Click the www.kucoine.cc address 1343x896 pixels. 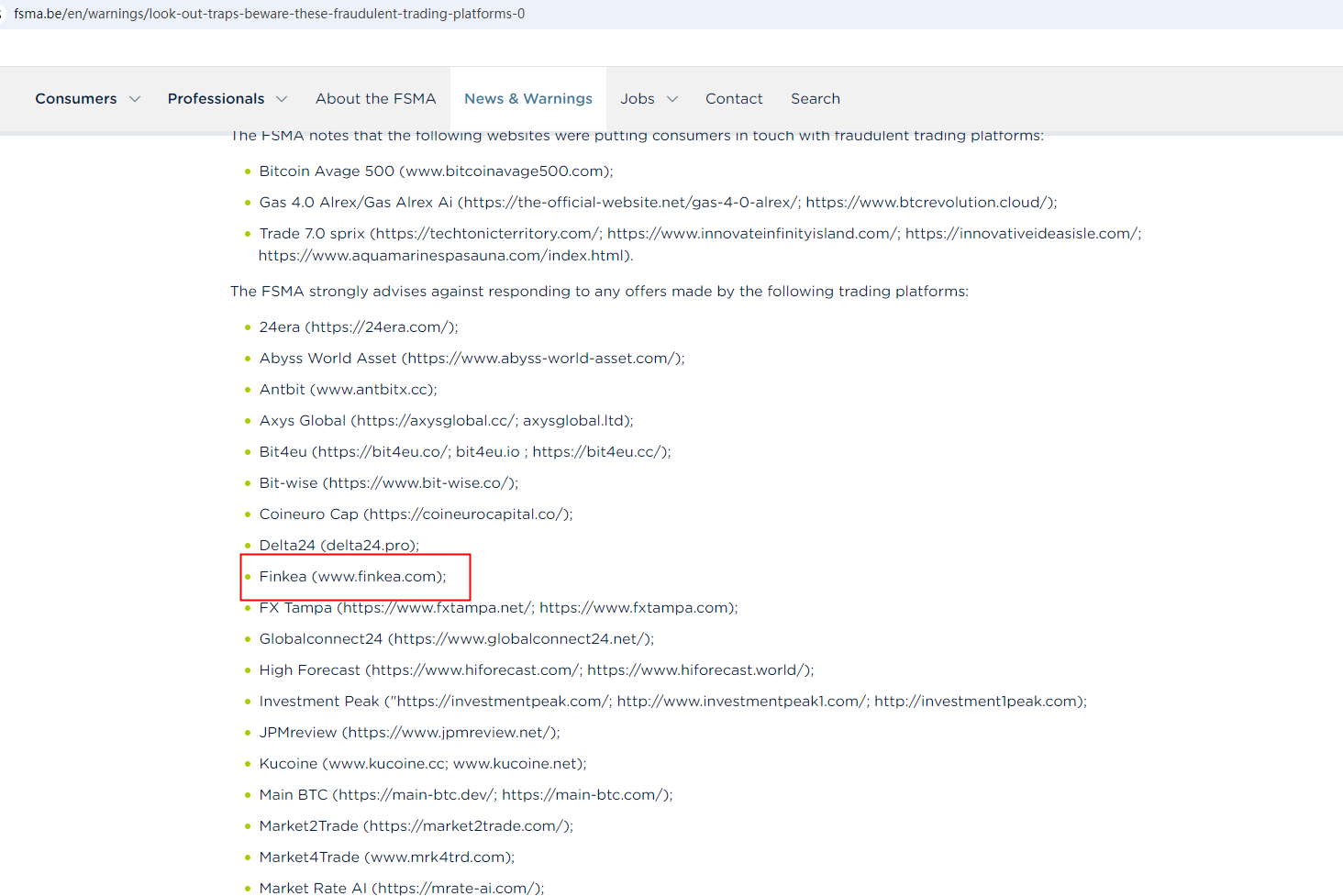387,764
